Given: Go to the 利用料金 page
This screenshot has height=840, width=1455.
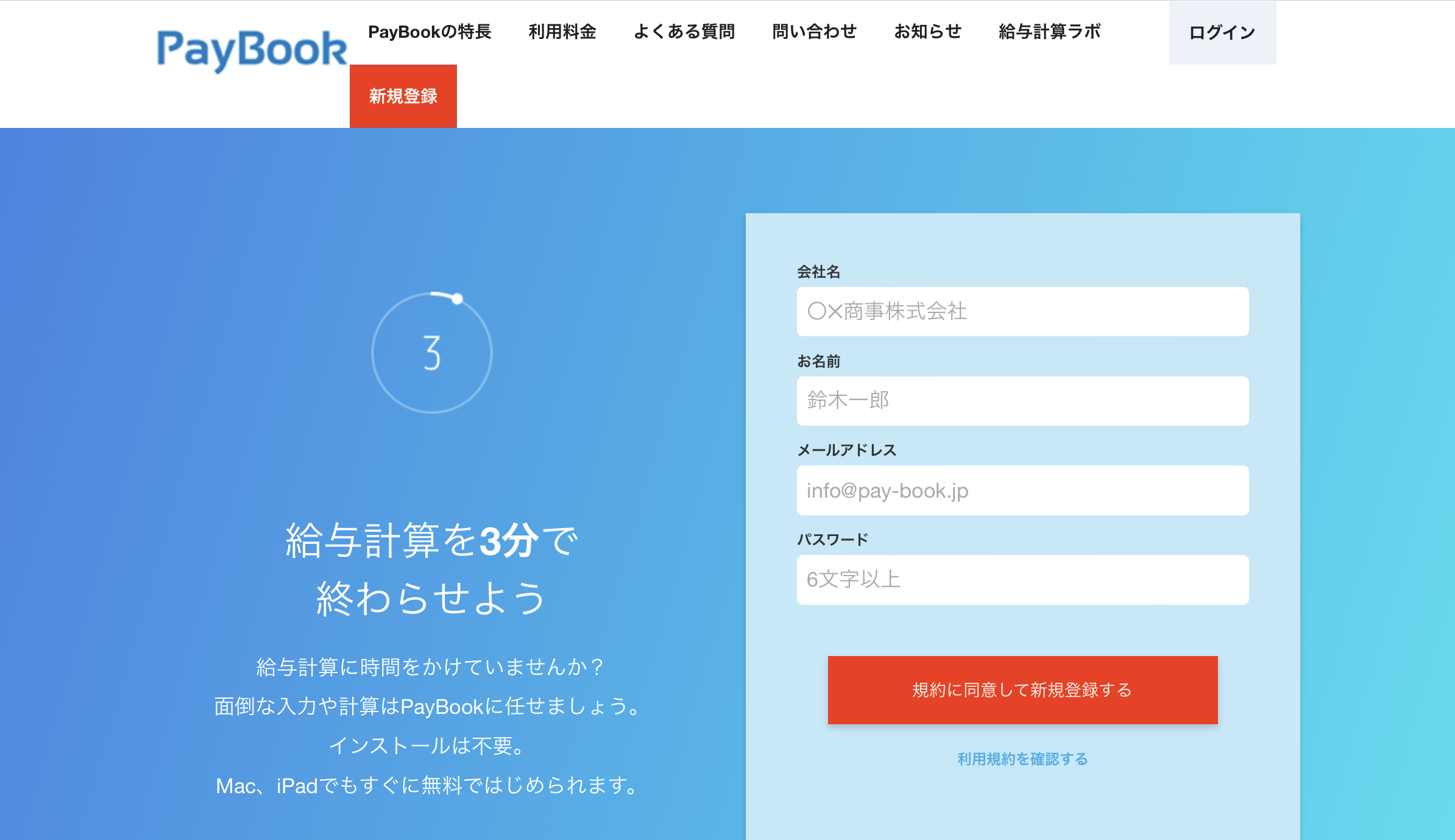Looking at the screenshot, I should coord(562,32).
